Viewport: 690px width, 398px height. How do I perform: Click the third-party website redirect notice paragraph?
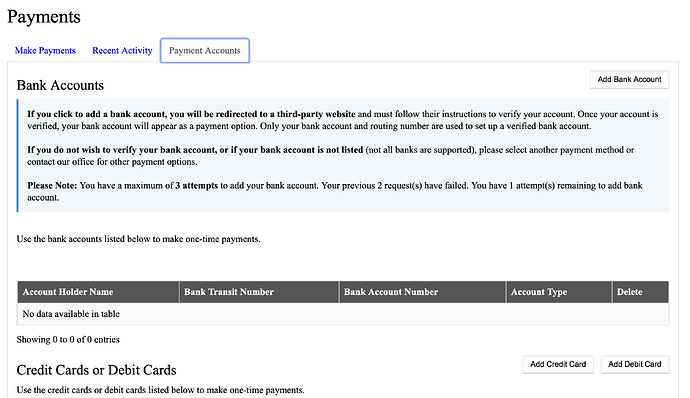343,120
